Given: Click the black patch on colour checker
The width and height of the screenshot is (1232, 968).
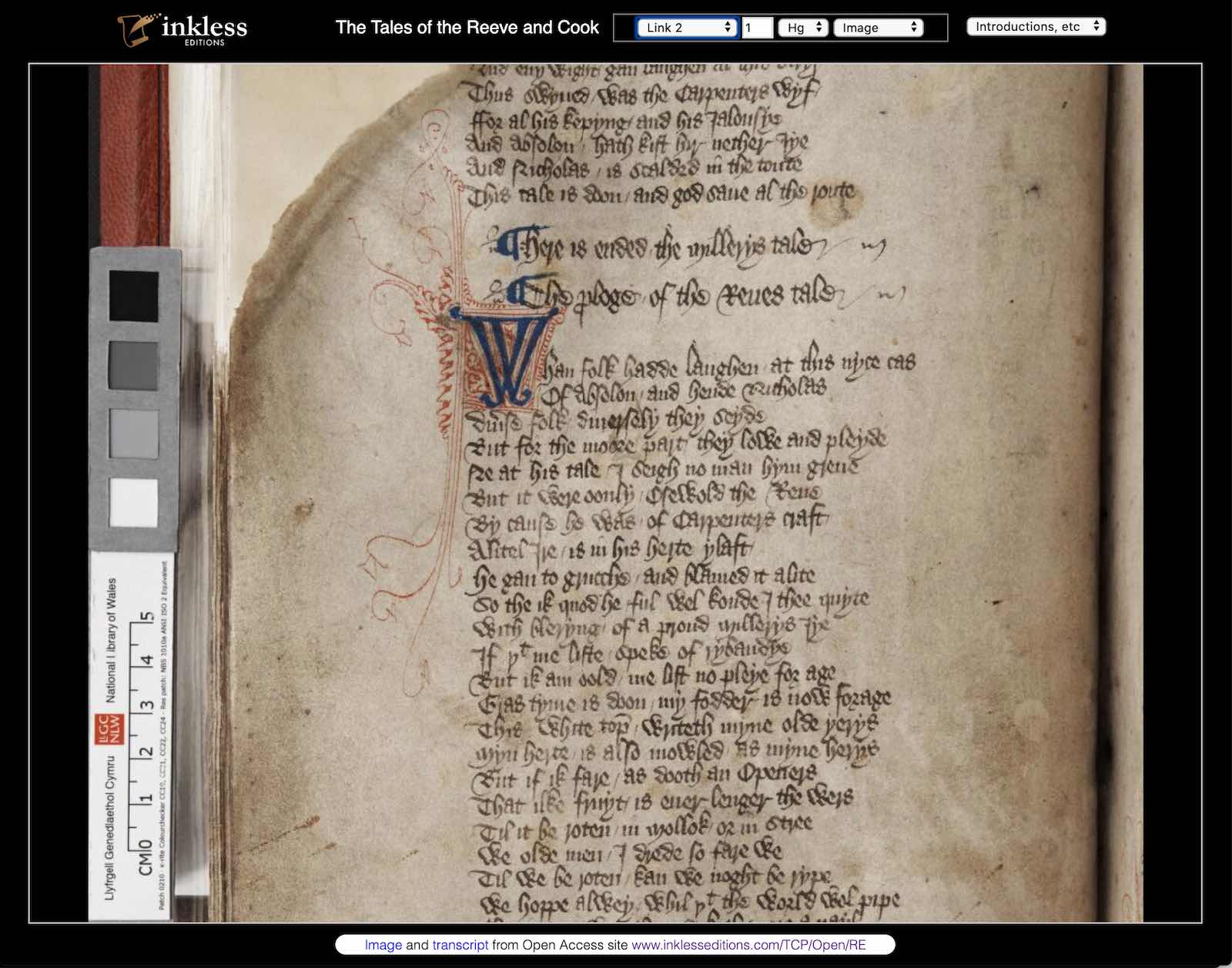Looking at the screenshot, I should click(134, 296).
